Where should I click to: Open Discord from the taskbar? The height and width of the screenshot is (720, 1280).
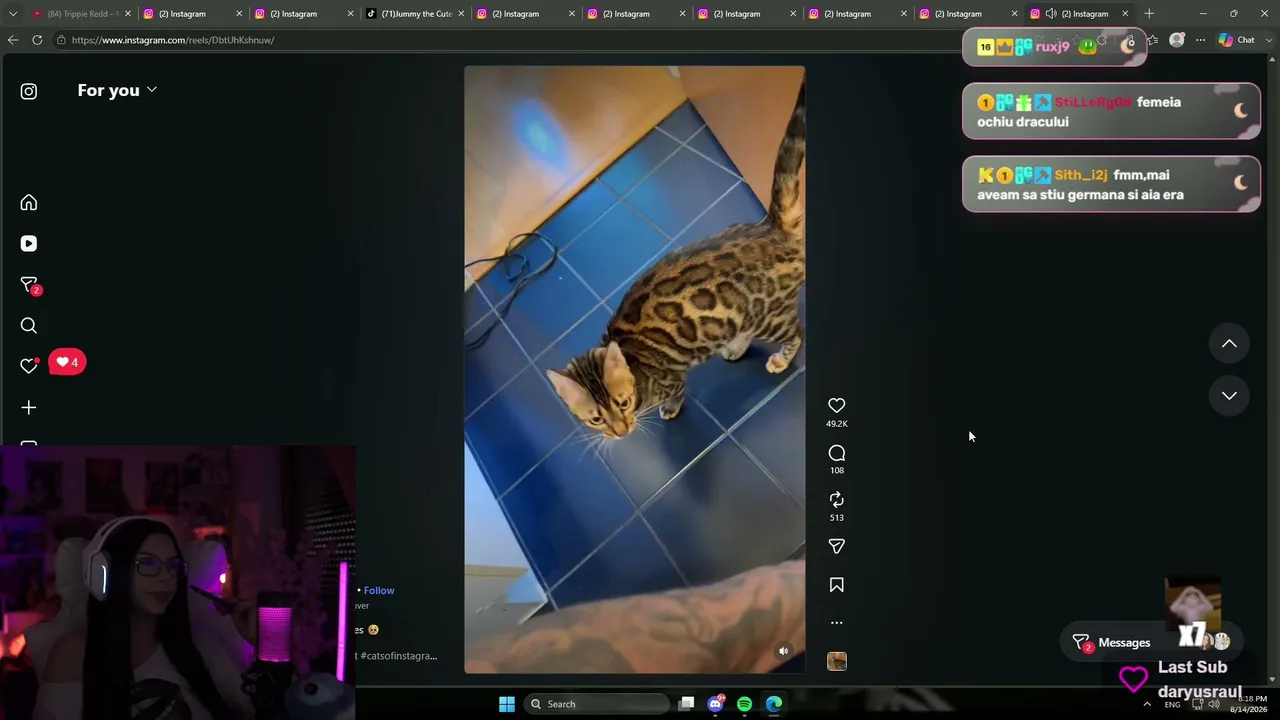[x=715, y=704]
